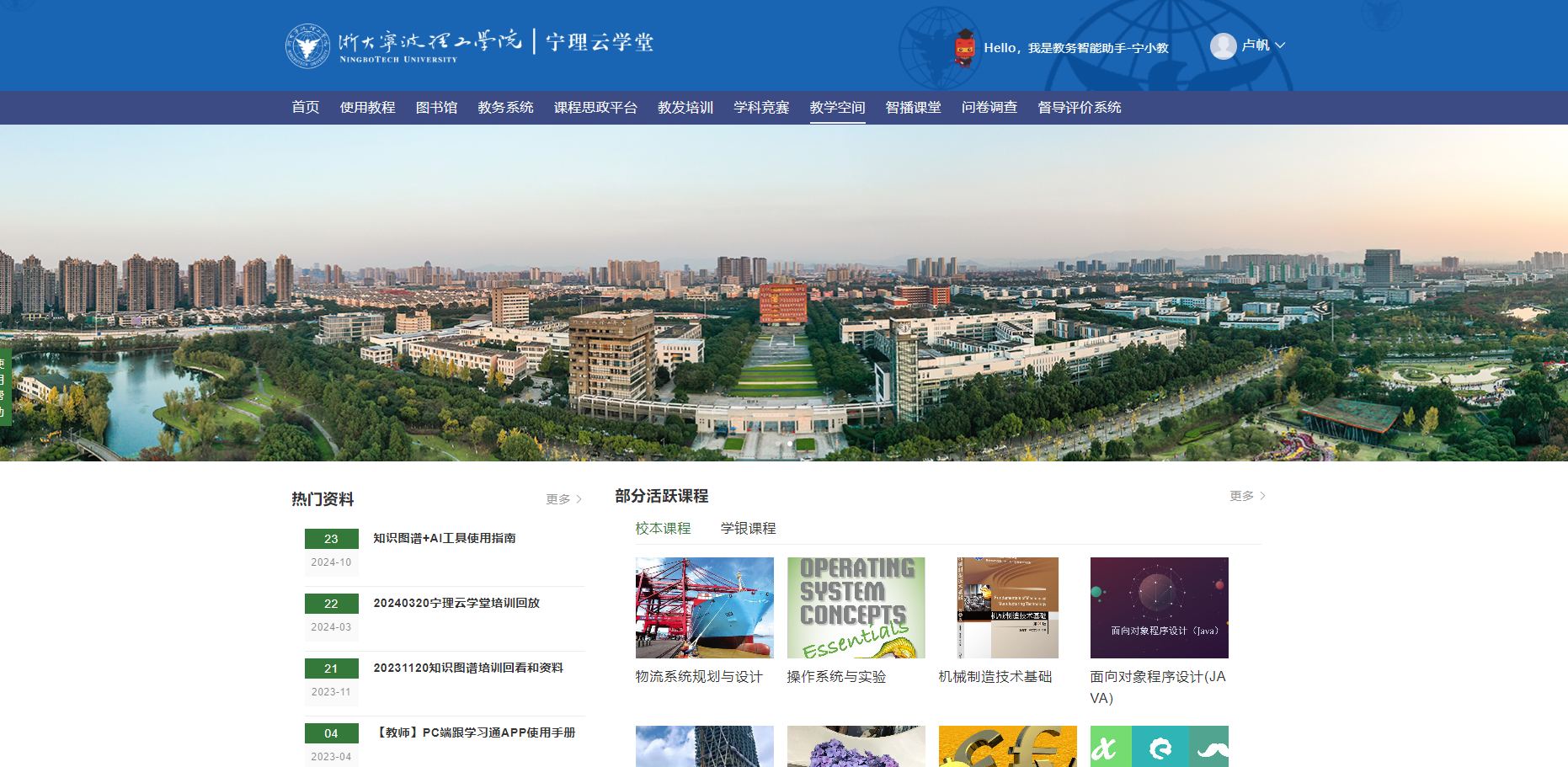
Task: Open the 机械制造技术基础 course title link
Action: pyautogui.click(x=995, y=677)
